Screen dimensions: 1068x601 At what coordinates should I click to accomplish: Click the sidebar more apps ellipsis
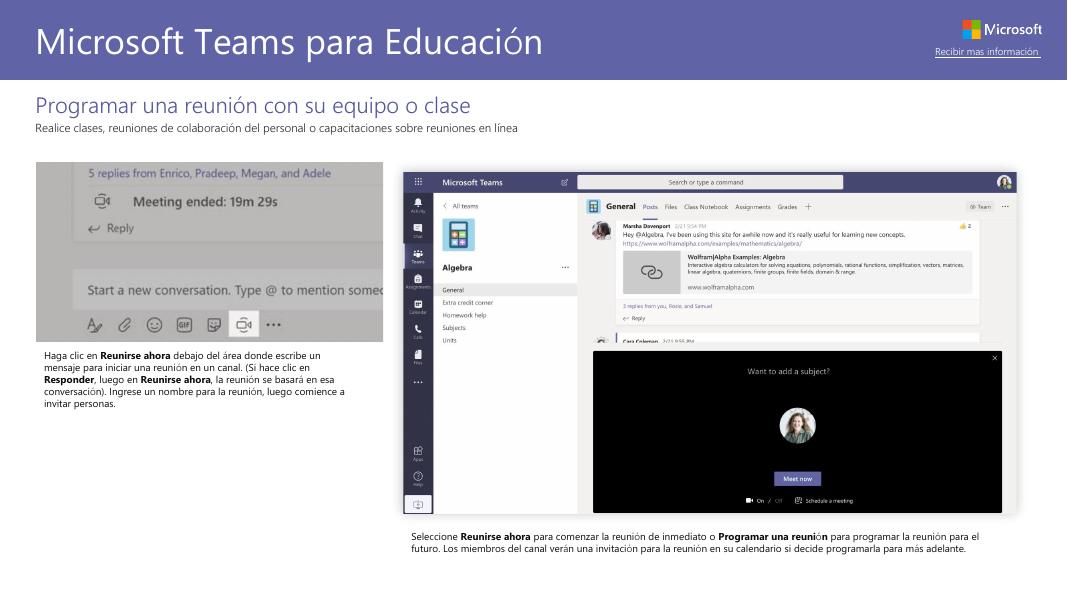click(x=418, y=382)
